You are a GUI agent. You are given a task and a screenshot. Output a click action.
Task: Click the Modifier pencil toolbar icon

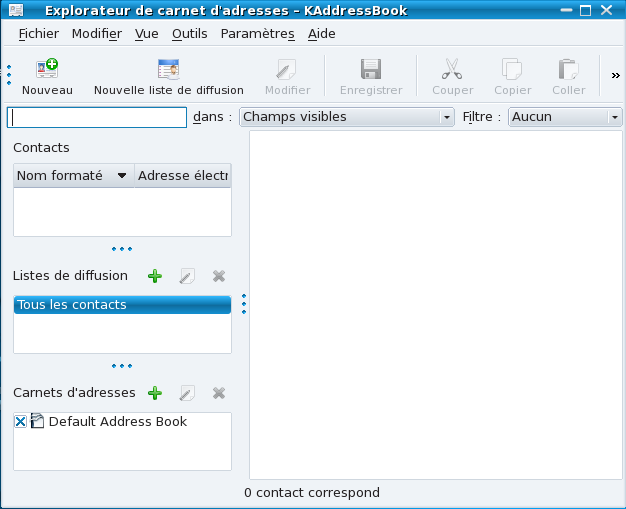click(x=287, y=70)
